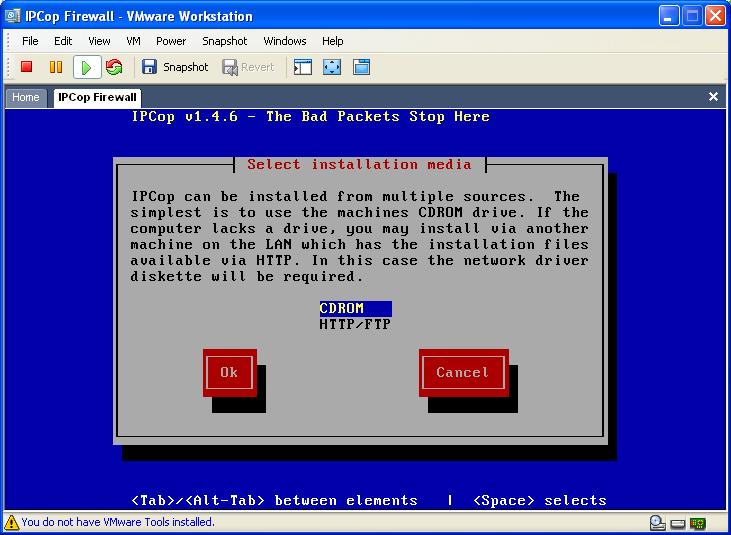Click the network adapter status icon
The image size is (731, 535).
(x=698, y=523)
